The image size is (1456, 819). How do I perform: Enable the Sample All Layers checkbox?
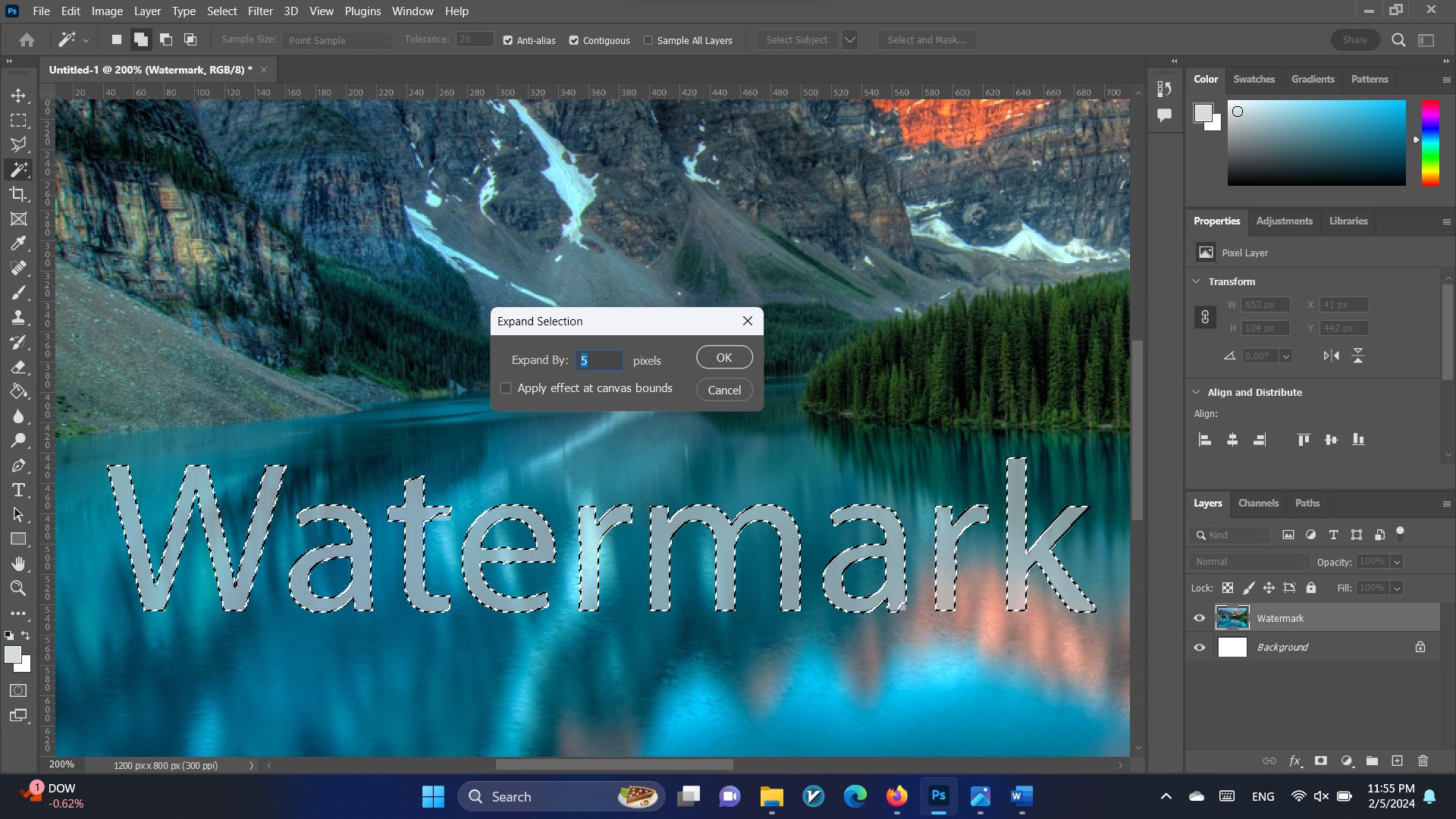[648, 40]
